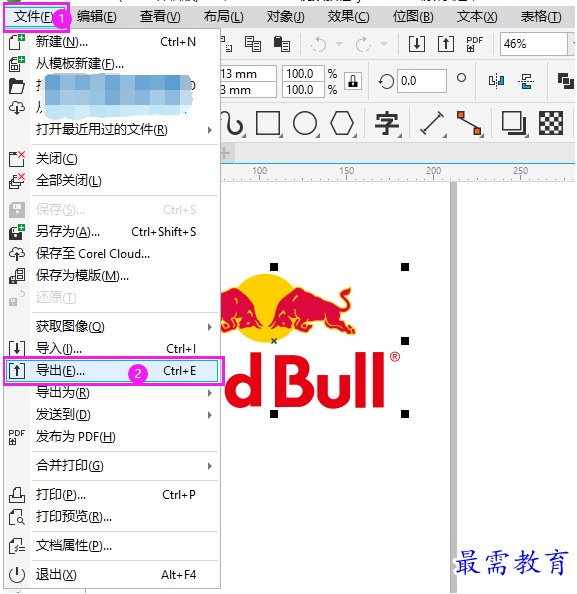The image size is (577, 594).
Task: Click the lower 100.0 scale field
Action: (303, 90)
